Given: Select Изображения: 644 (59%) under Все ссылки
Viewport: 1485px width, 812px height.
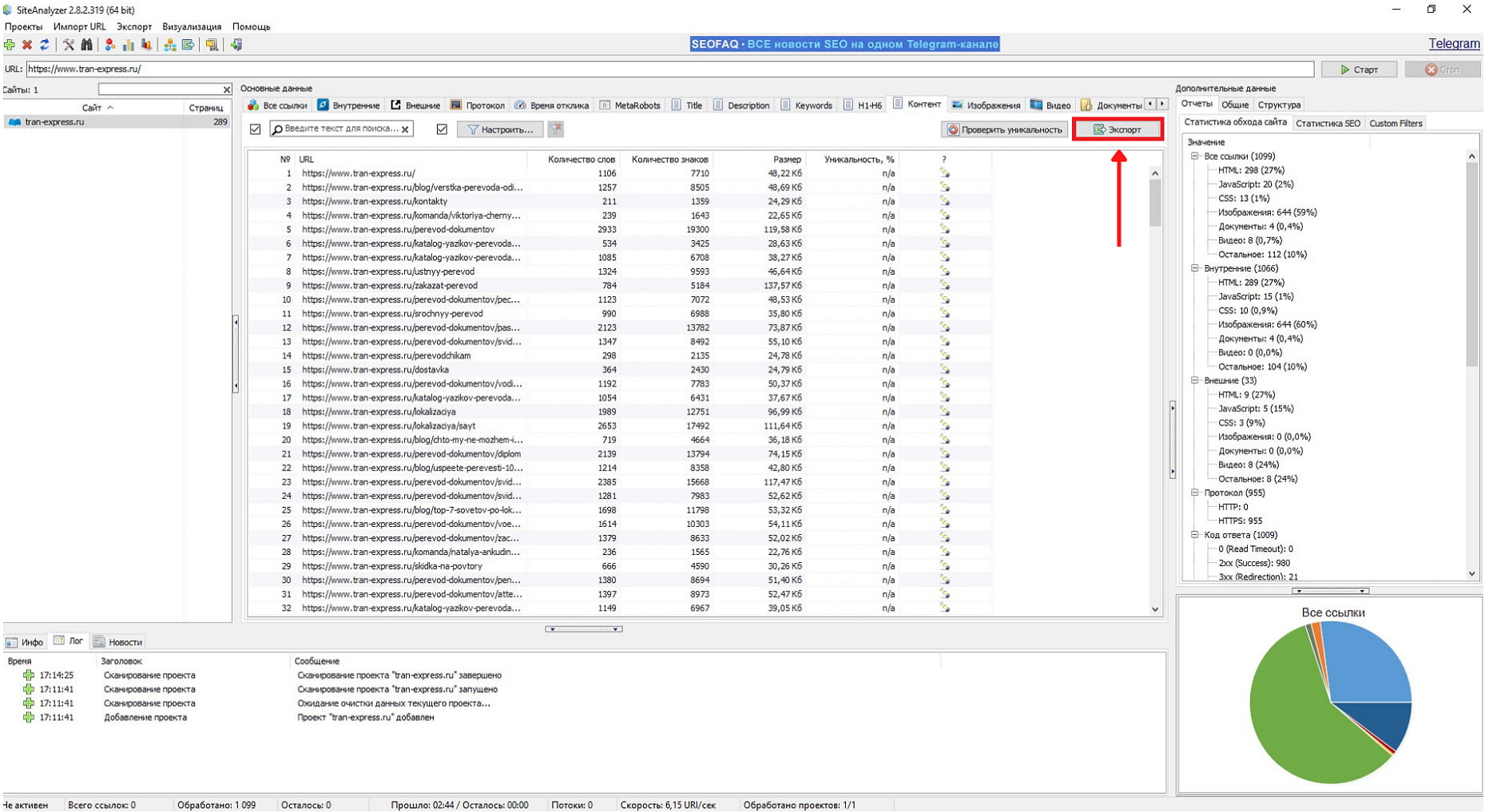Looking at the screenshot, I should (x=1268, y=212).
